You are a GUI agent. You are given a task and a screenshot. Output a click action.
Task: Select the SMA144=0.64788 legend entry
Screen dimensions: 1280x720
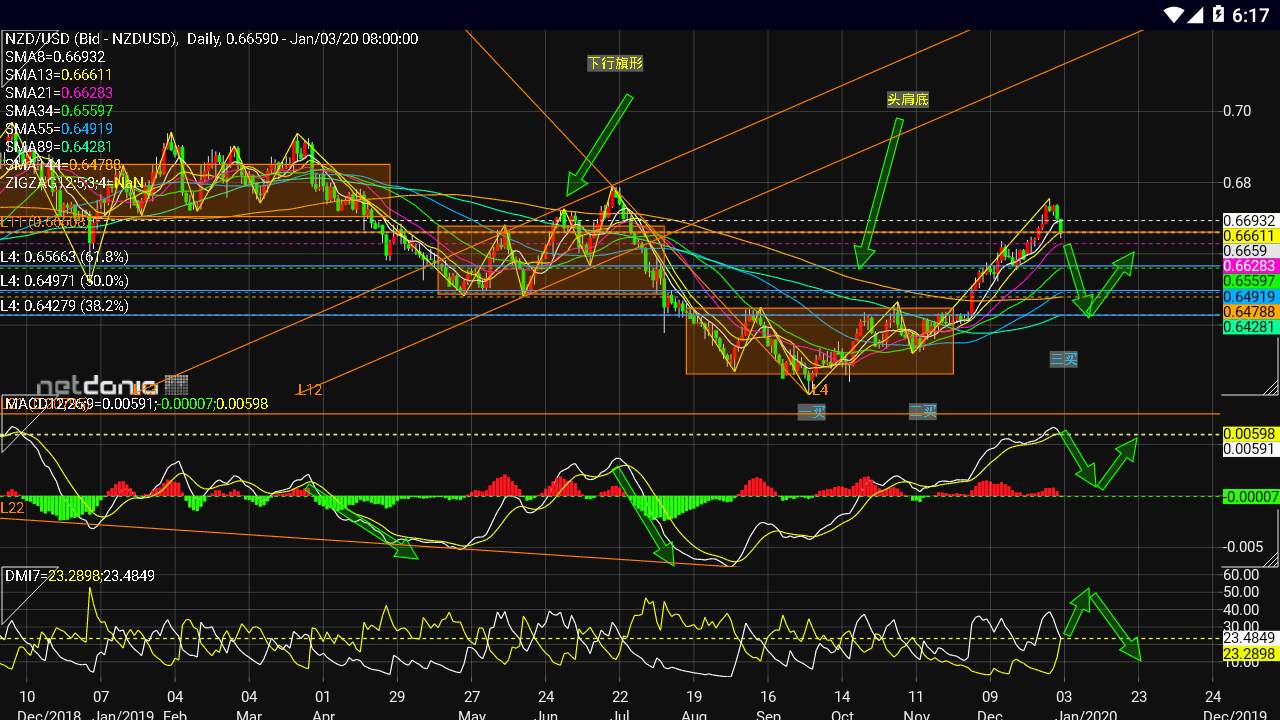coord(63,165)
